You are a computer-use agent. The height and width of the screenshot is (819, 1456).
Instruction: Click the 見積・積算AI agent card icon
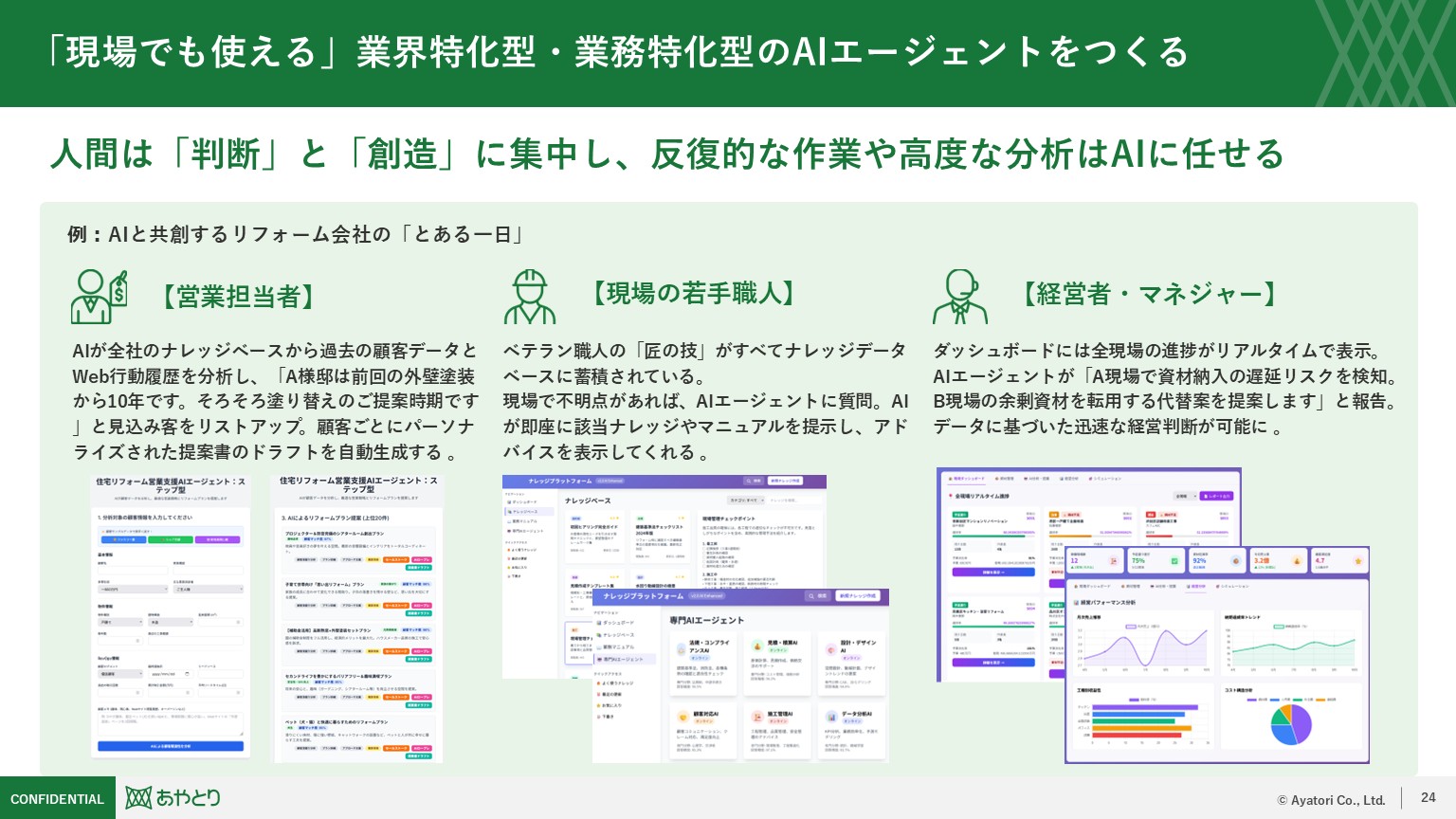pos(756,646)
